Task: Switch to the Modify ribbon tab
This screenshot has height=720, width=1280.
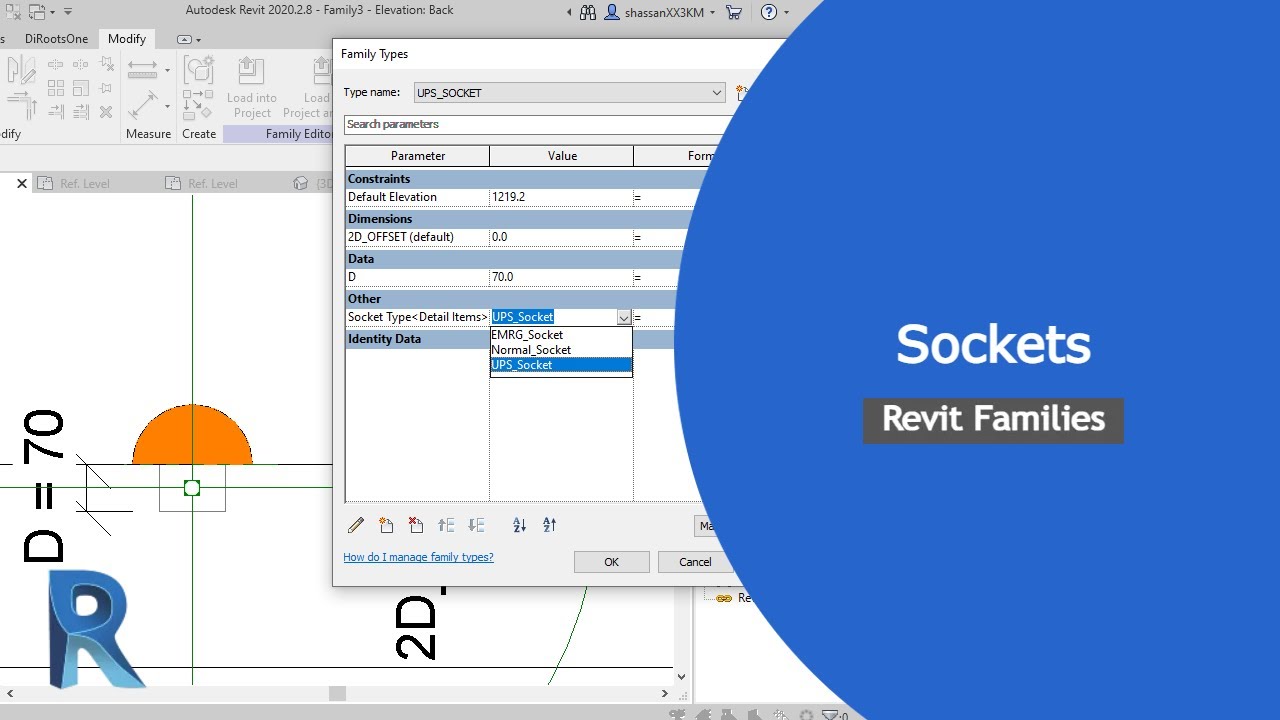Action: [127, 39]
